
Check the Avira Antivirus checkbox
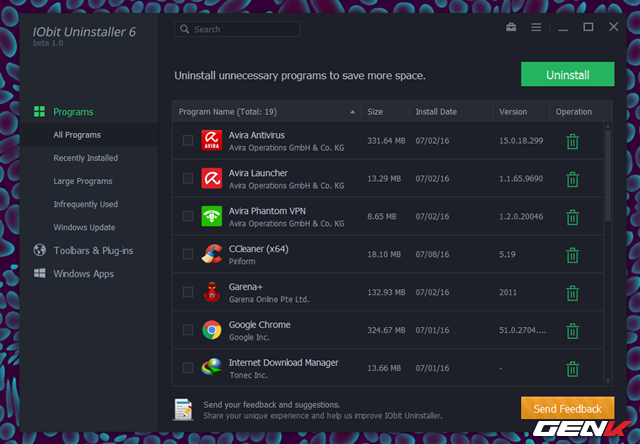pyautogui.click(x=188, y=141)
